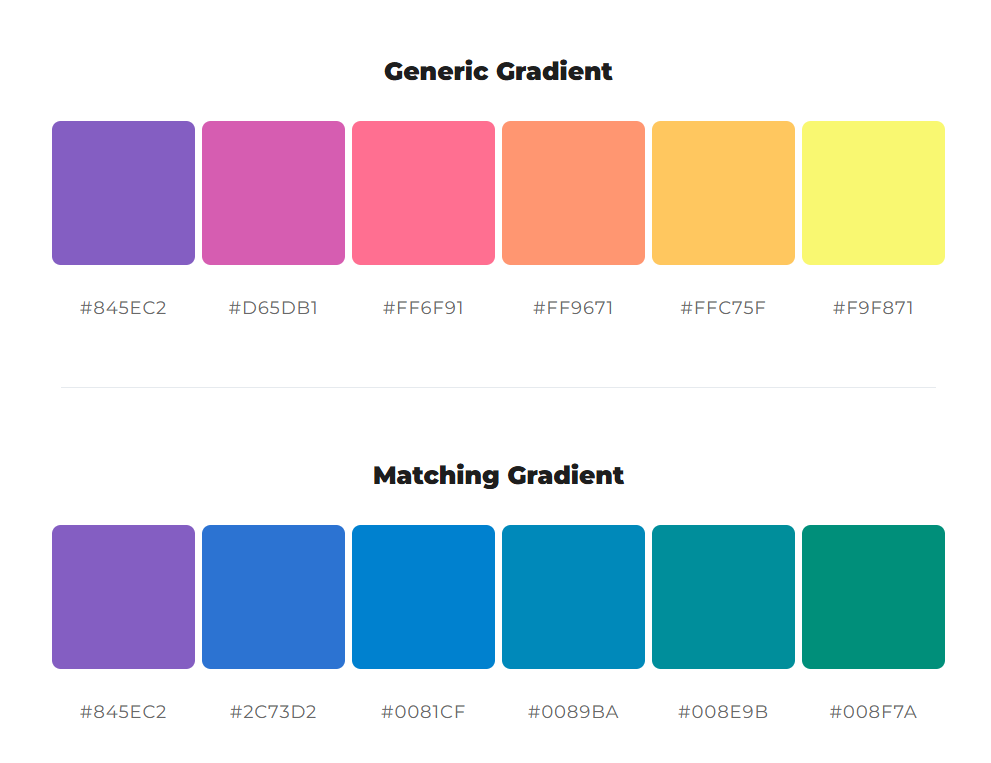Pick the bright blue #0081CF swatch

tap(423, 597)
